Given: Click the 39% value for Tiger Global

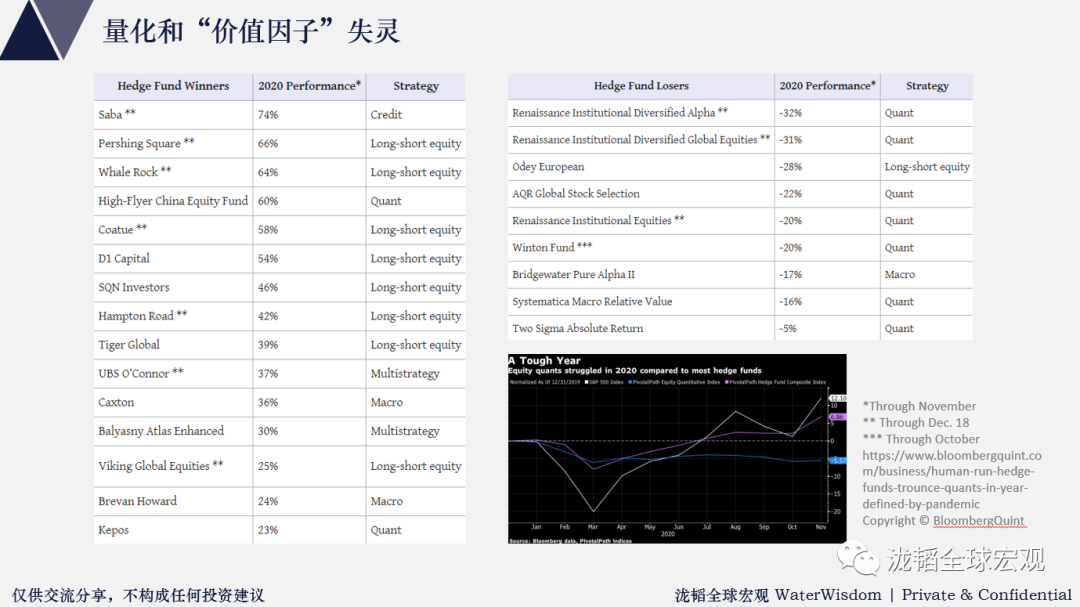Looking at the screenshot, I should click(268, 344).
